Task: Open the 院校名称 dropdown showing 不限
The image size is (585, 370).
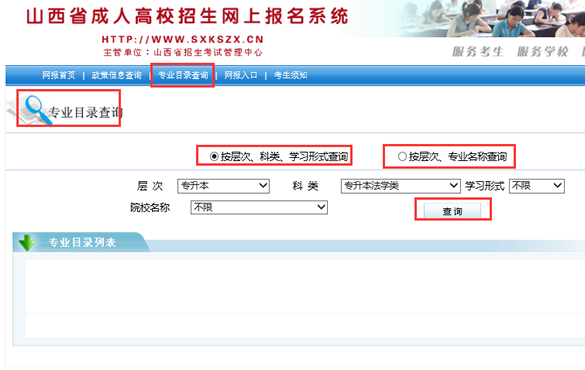Action: pyautogui.click(x=259, y=207)
